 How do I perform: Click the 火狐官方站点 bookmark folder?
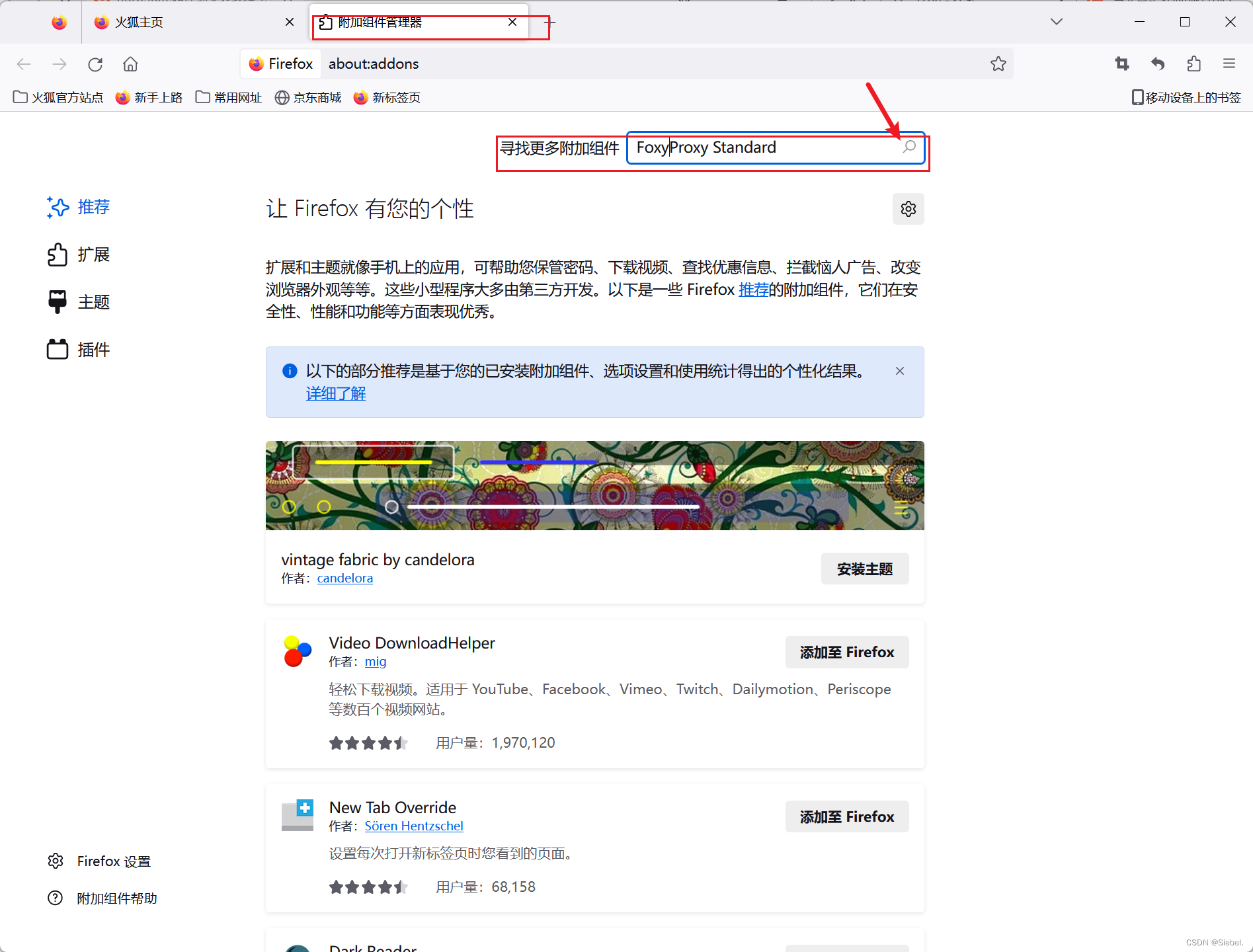(x=58, y=98)
